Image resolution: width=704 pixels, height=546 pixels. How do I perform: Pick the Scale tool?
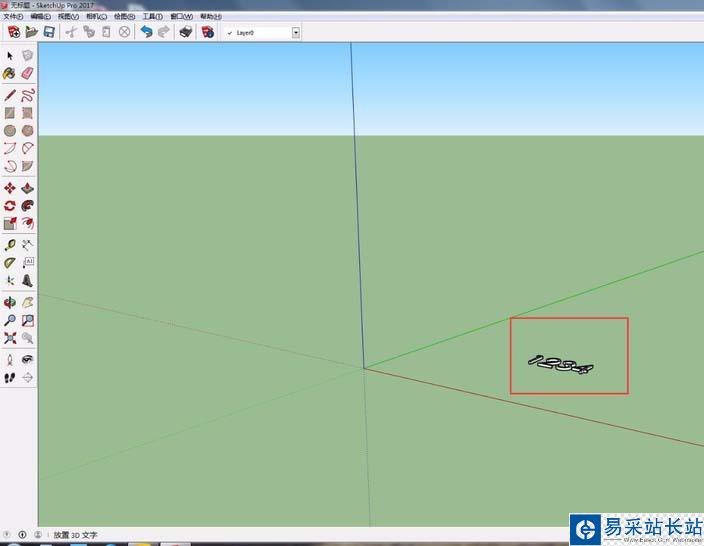(x=10, y=223)
